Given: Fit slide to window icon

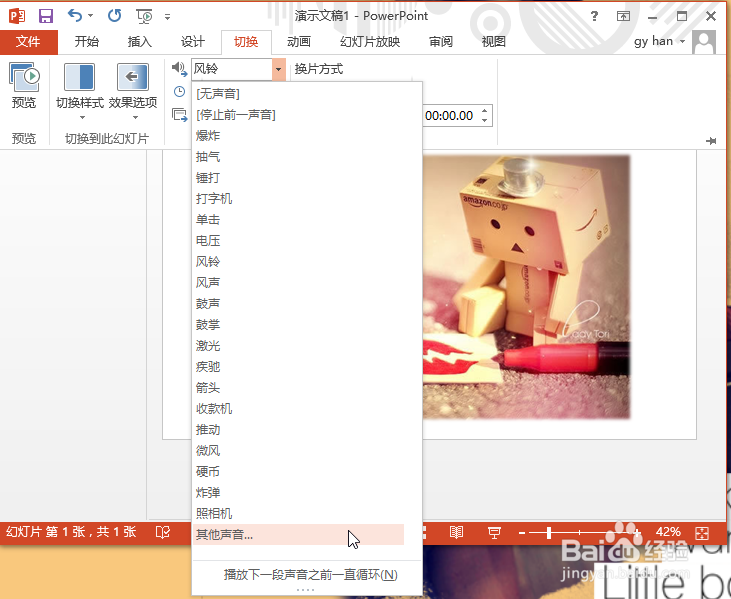Looking at the screenshot, I should click(702, 532).
